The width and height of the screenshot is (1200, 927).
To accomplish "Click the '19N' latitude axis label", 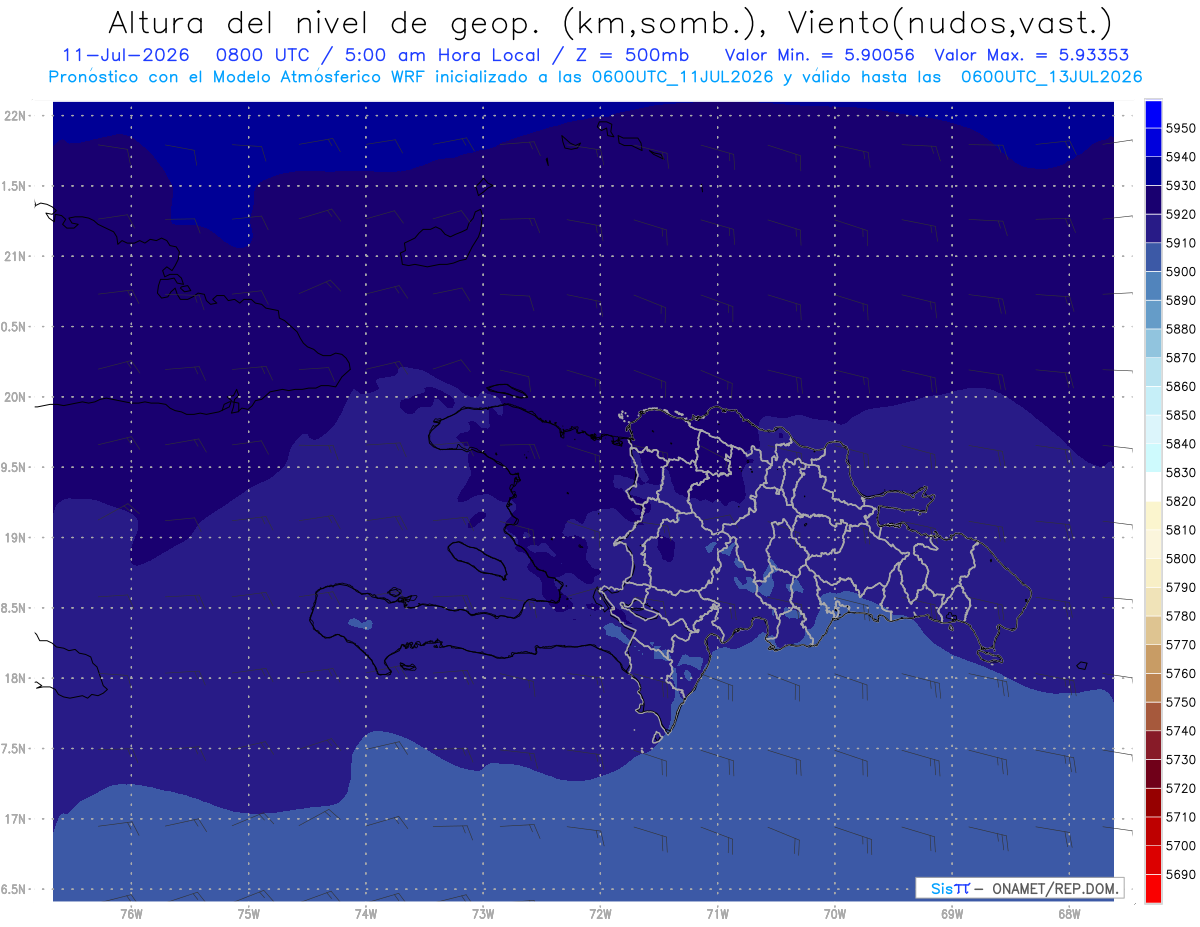I will point(16,538).
